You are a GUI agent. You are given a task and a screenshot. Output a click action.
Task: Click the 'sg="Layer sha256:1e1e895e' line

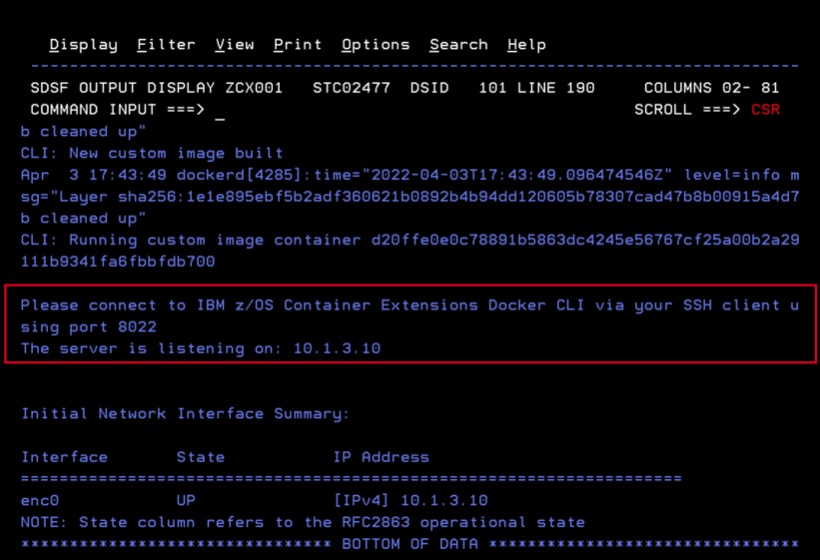pyautogui.click(x=409, y=197)
